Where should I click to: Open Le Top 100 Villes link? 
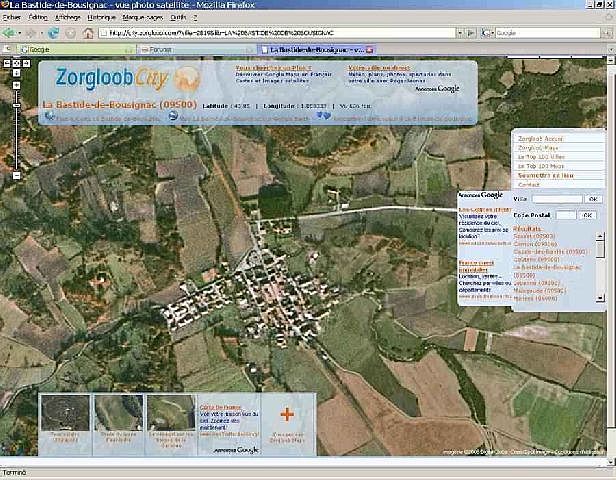(541, 157)
